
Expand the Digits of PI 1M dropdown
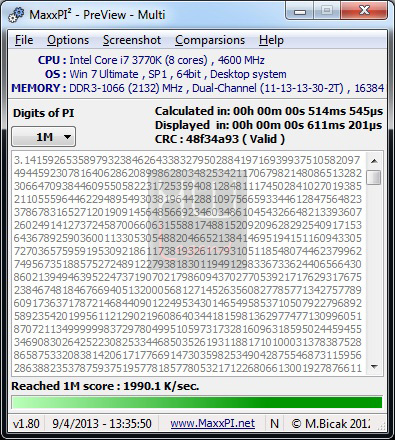pos(44,137)
